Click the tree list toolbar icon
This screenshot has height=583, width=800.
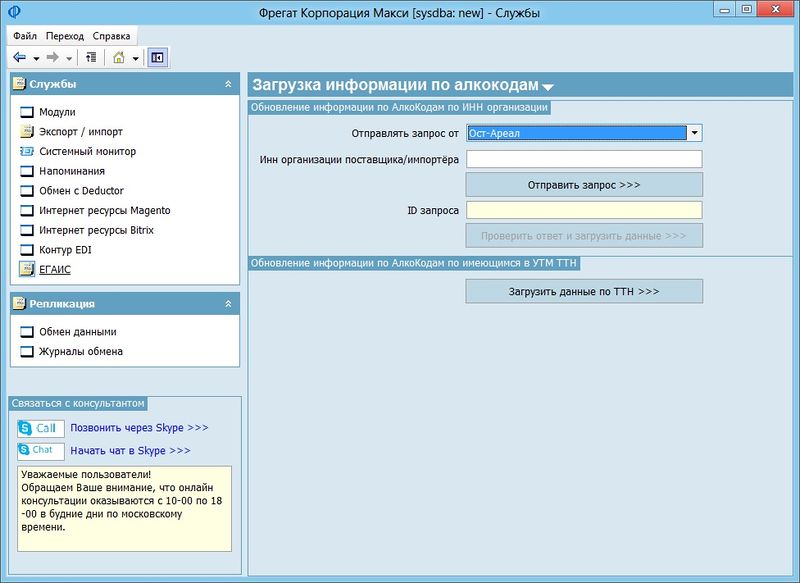[x=91, y=58]
